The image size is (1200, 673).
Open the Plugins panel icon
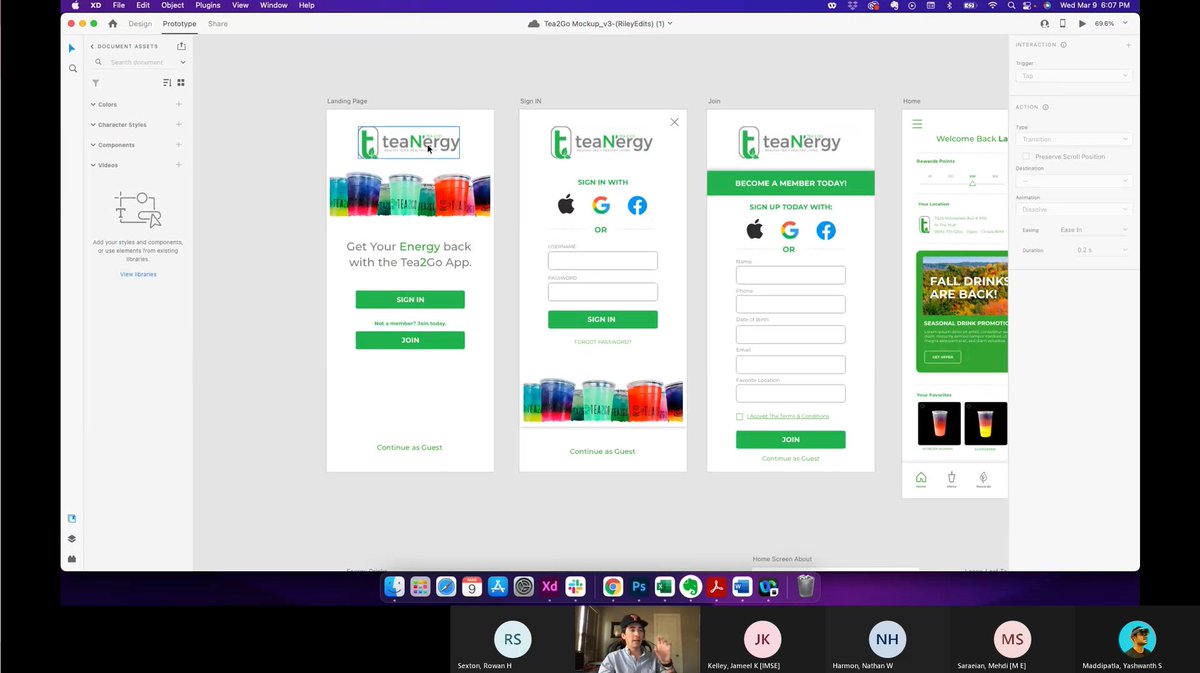point(72,559)
